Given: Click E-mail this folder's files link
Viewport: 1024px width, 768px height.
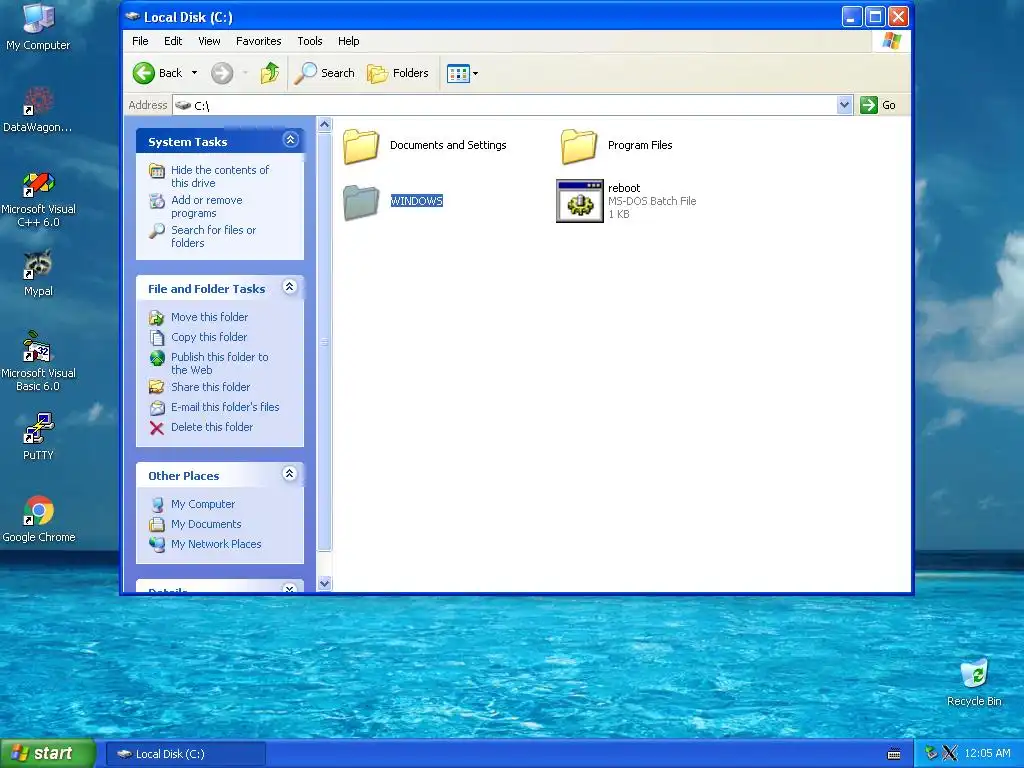Looking at the screenshot, I should (225, 407).
